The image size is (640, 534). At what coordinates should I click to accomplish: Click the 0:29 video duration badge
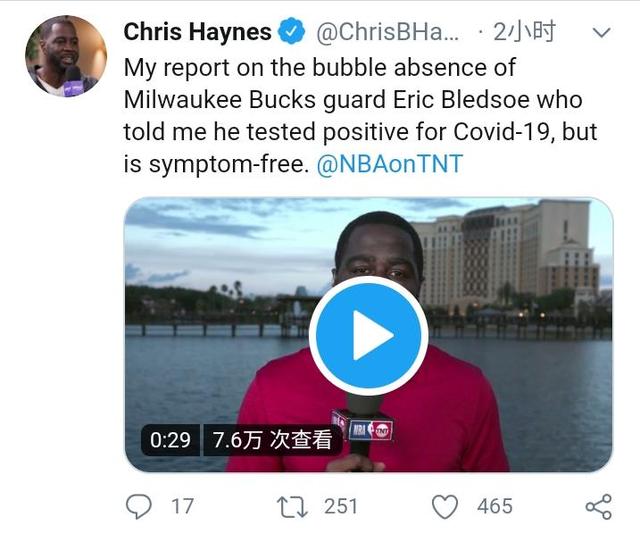click(x=170, y=440)
